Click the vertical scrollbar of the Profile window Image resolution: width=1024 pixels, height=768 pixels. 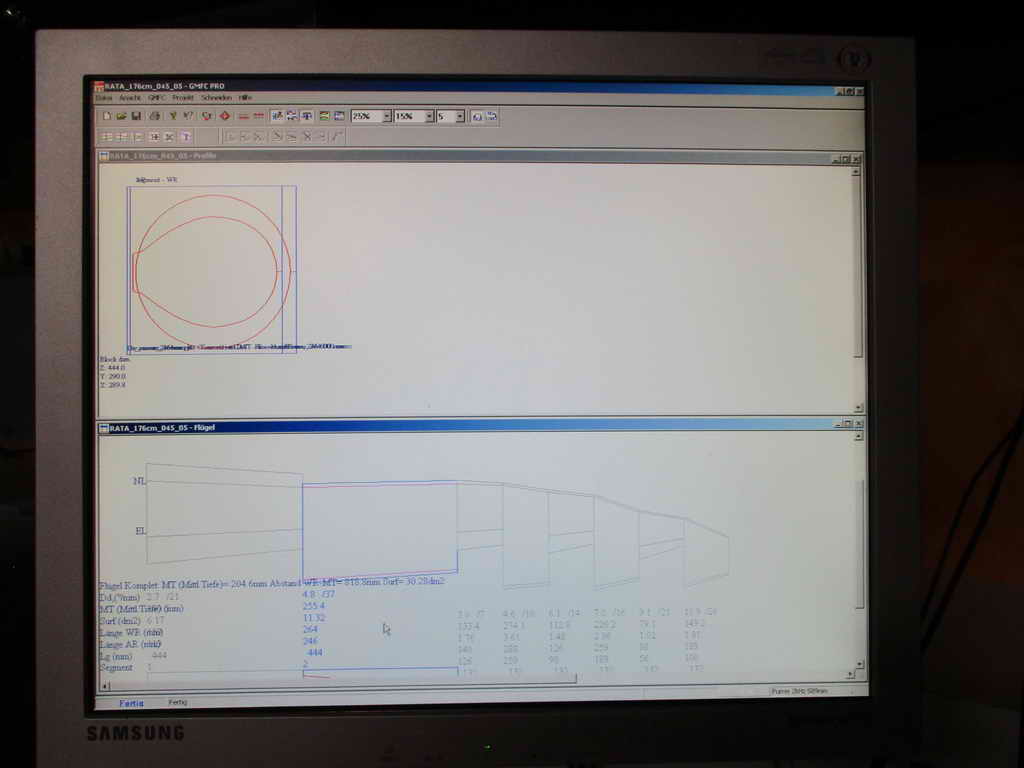coord(858,280)
